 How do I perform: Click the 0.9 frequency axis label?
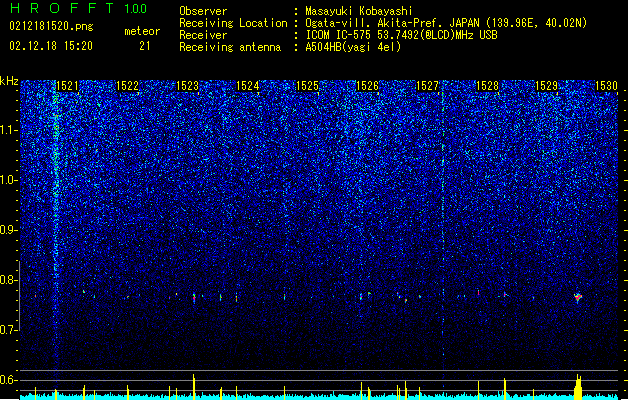tap(9, 230)
